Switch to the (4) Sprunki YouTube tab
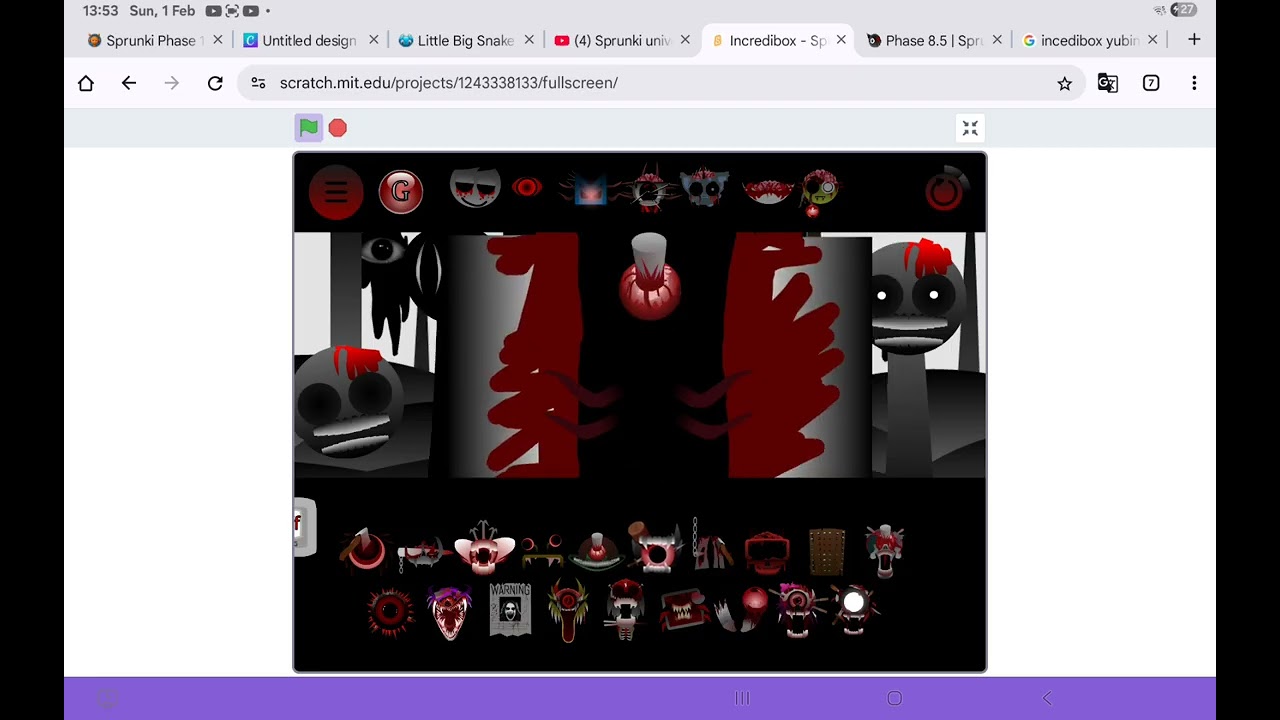Viewport: 1280px width, 720px height. 622,40
